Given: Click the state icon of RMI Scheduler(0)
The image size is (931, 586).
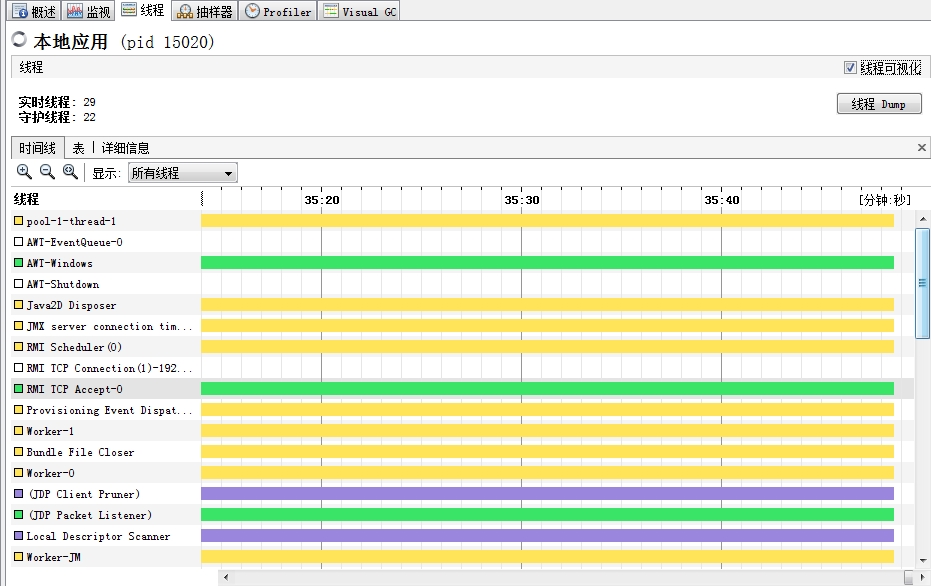Looking at the screenshot, I should tap(18, 347).
